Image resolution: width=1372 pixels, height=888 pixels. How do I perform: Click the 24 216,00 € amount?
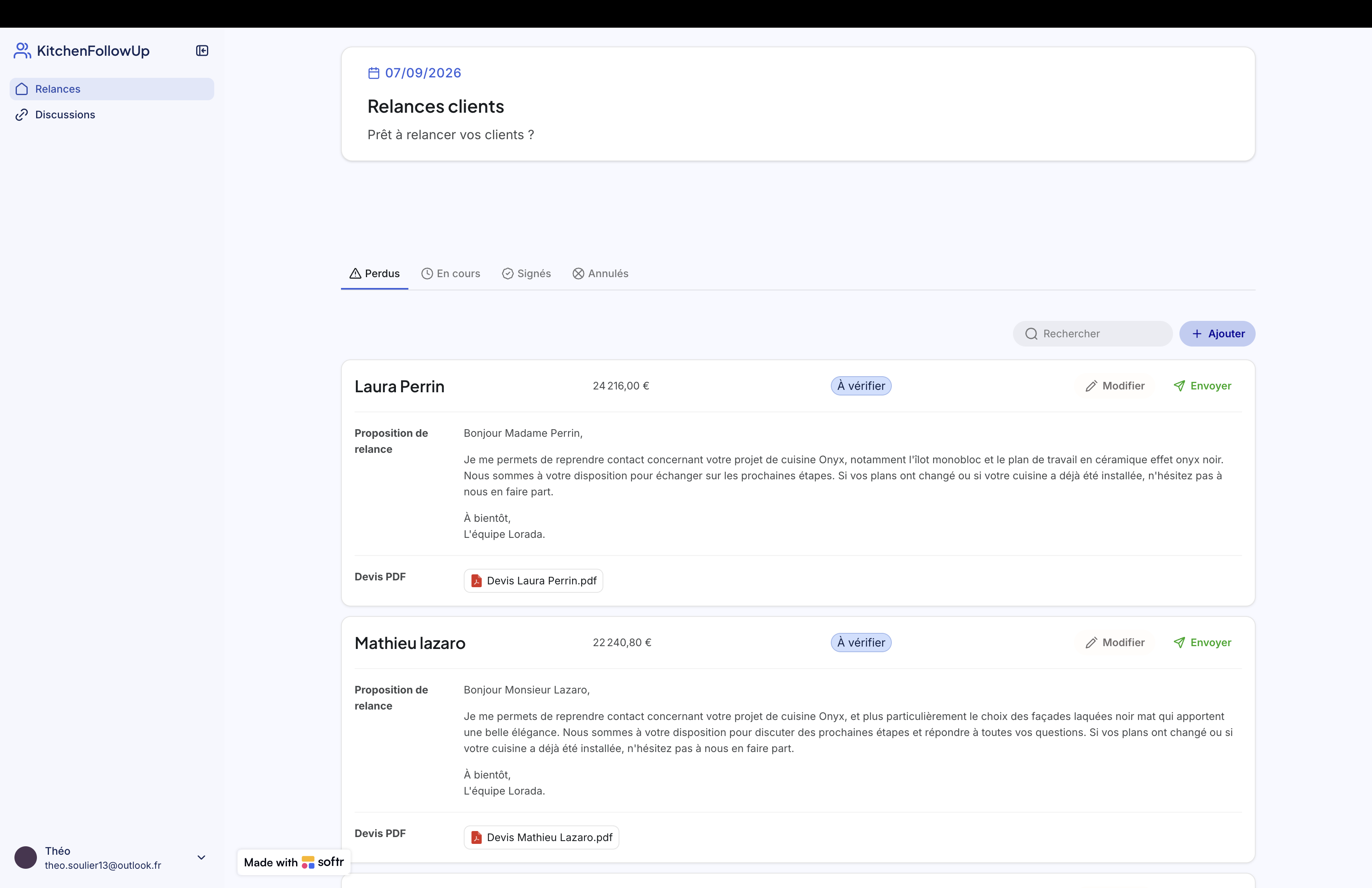click(621, 386)
